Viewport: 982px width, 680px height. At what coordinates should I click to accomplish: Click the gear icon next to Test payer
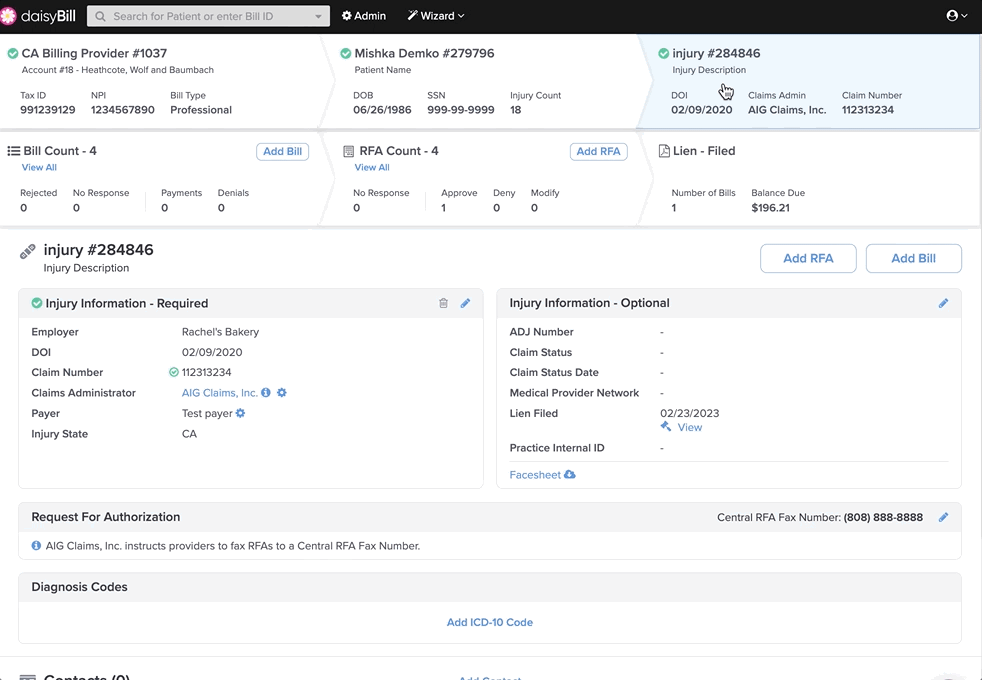point(240,413)
